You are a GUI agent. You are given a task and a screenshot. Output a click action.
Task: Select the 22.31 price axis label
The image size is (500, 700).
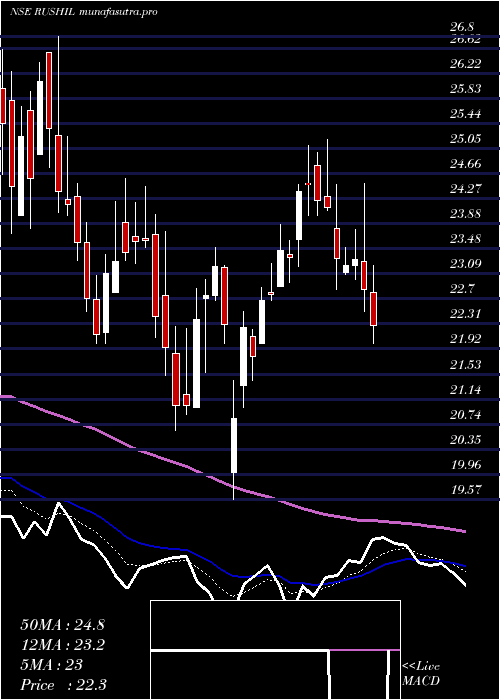point(466,314)
